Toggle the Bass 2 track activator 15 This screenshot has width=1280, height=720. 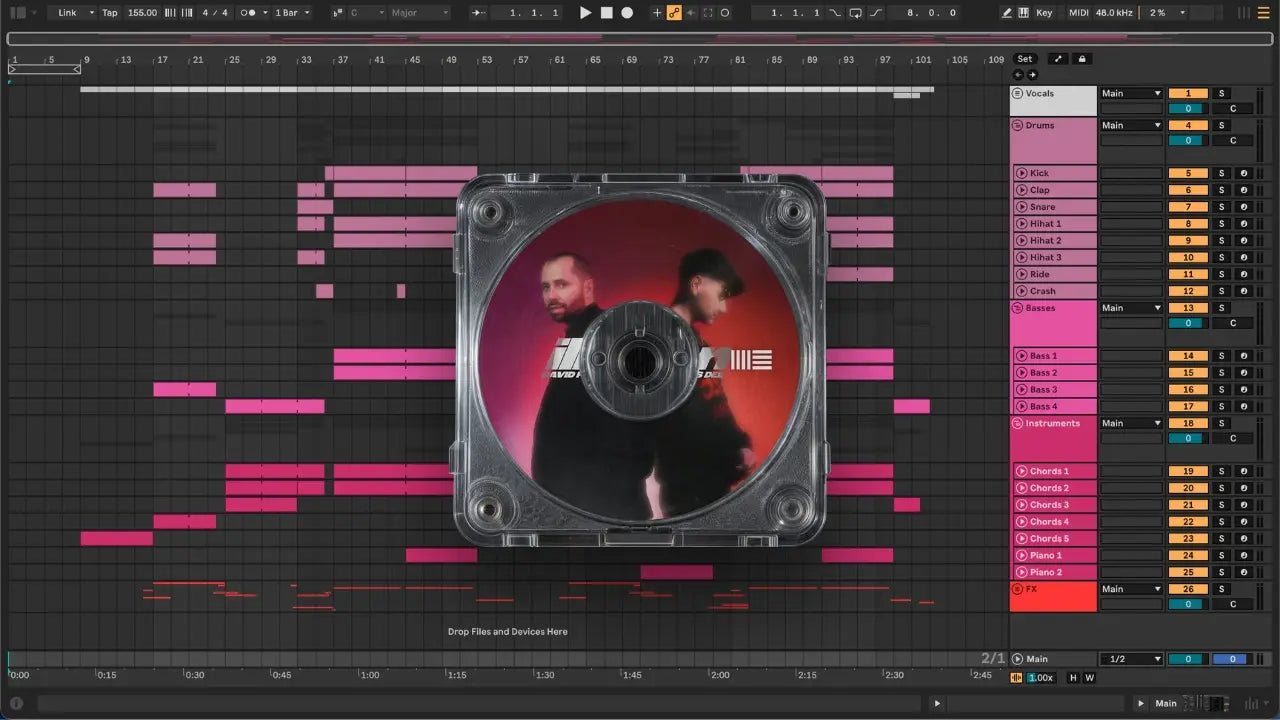coord(1188,373)
